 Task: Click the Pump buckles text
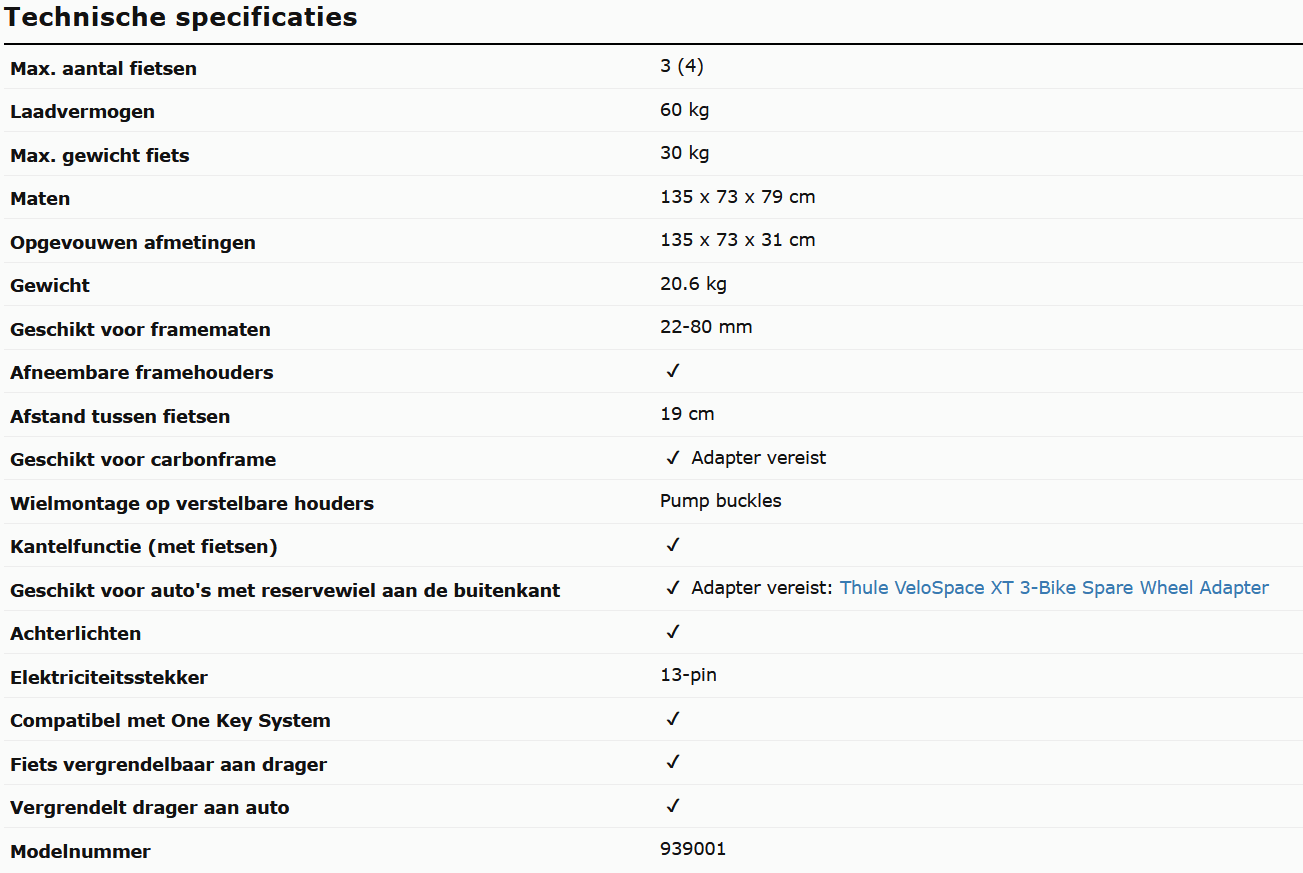point(721,501)
